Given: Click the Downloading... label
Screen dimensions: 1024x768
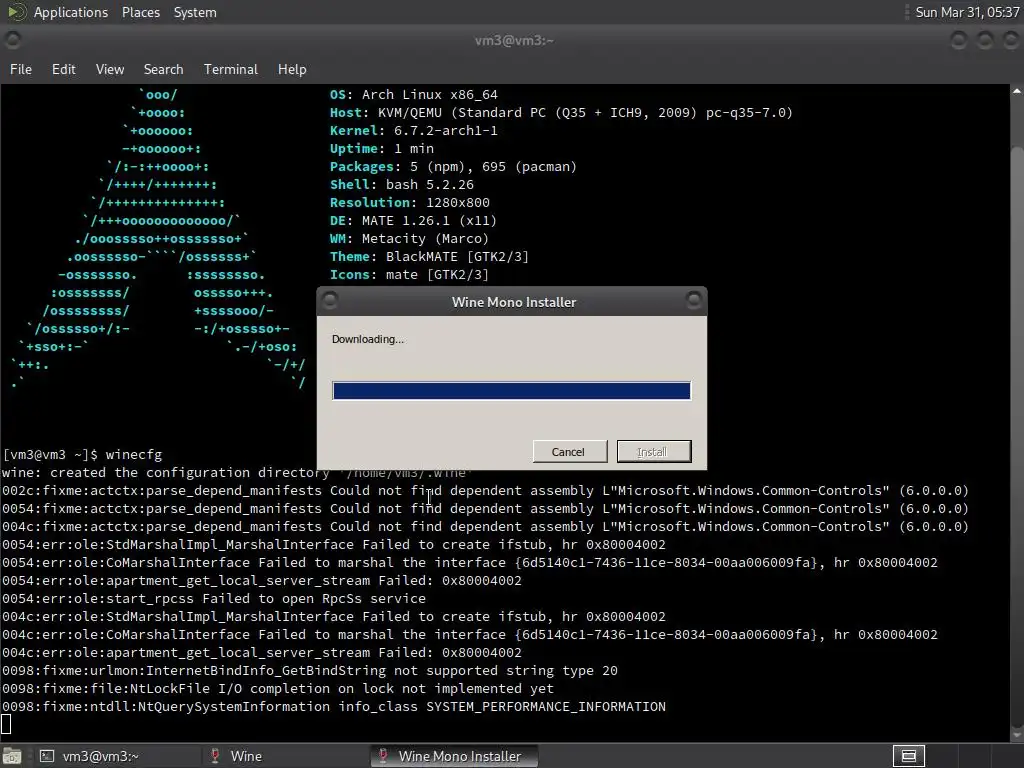Looking at the screenshot, I should point(368,339).
